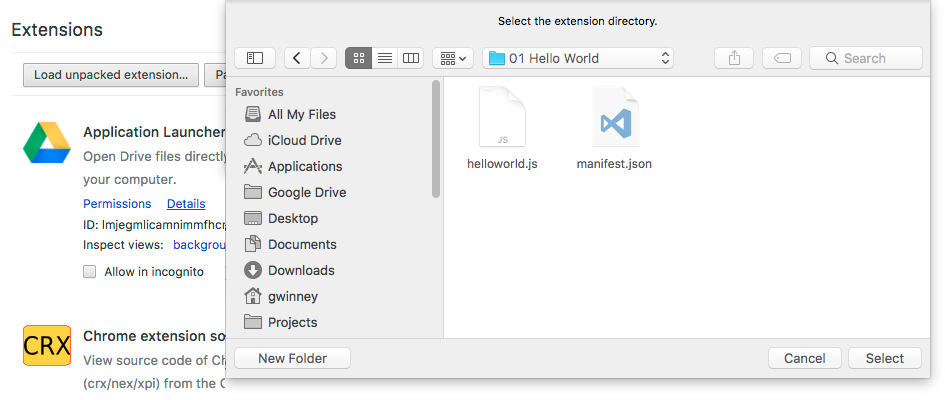Enable Allow in incognito checkbox
Viewport: 945px width, 400px height.
[x=90, y=272]
